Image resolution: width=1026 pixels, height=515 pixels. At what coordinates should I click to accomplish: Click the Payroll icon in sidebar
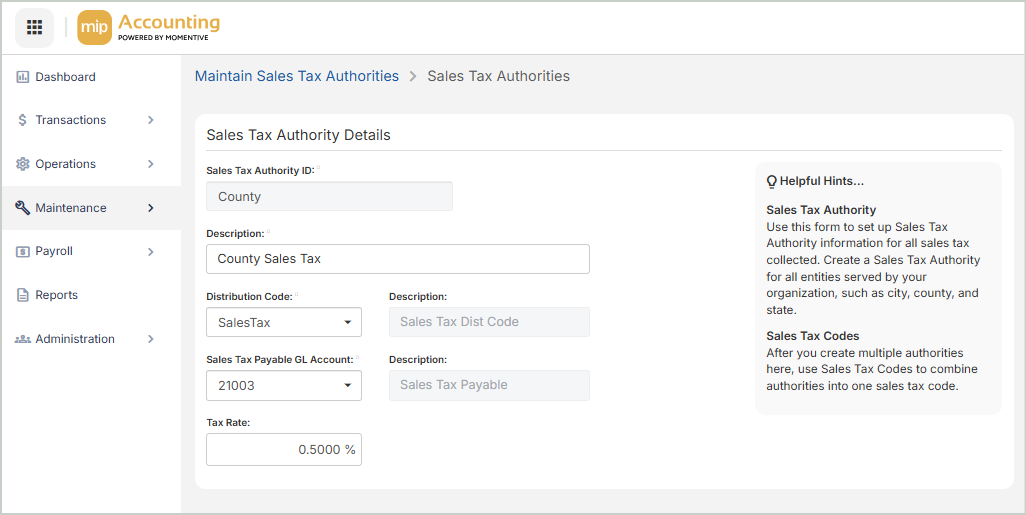(22, 252)
